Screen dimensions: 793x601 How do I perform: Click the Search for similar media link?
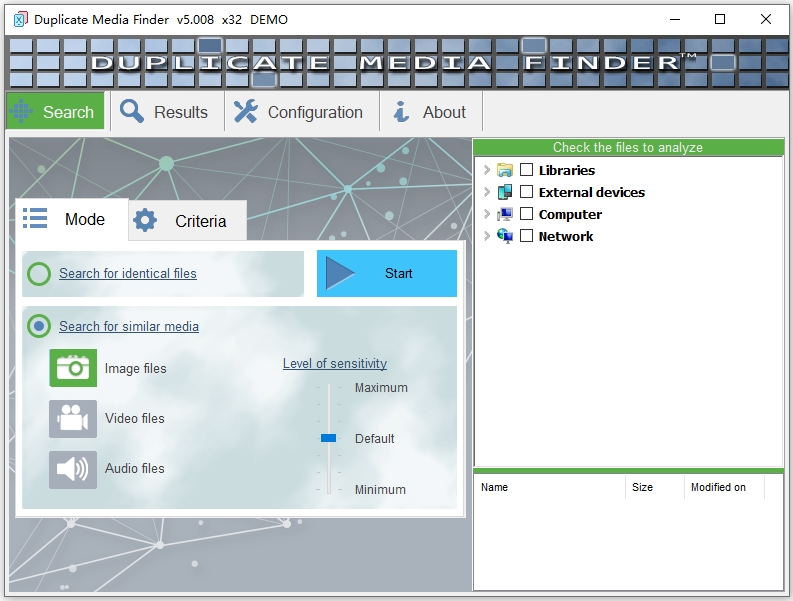coord(129,326)
